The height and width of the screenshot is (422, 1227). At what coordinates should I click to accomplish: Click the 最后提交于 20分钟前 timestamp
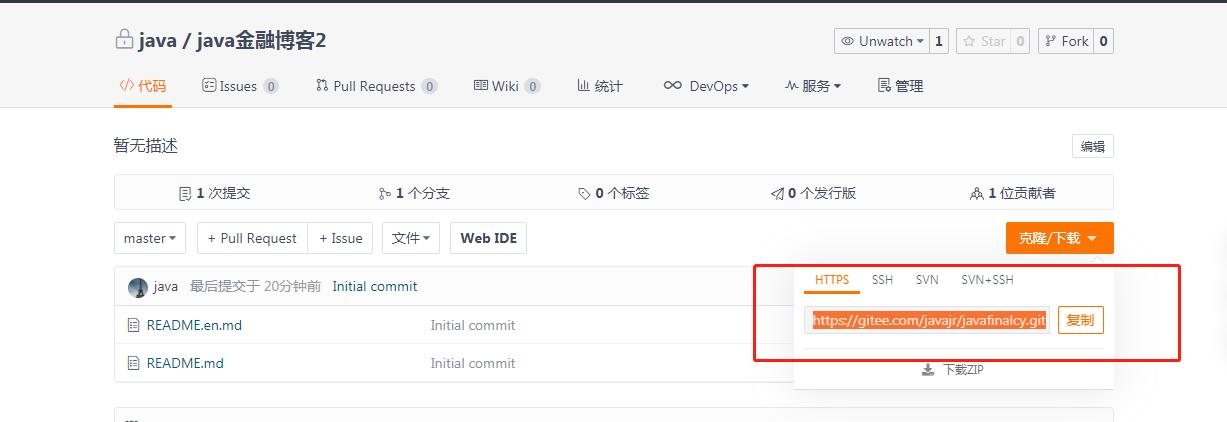click(x=256, y=286)
